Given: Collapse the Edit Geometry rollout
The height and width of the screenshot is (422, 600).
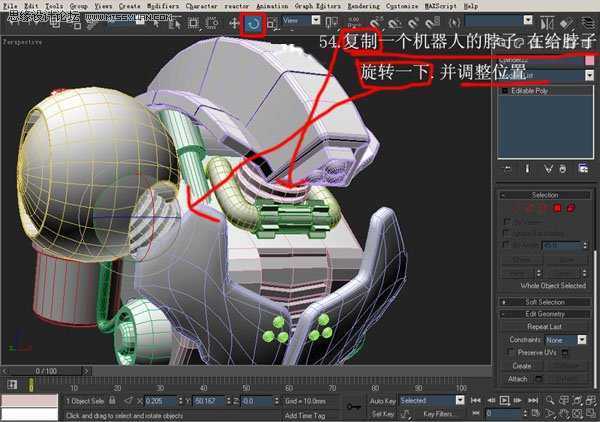Looking at the screenshot, I should 545,314.
